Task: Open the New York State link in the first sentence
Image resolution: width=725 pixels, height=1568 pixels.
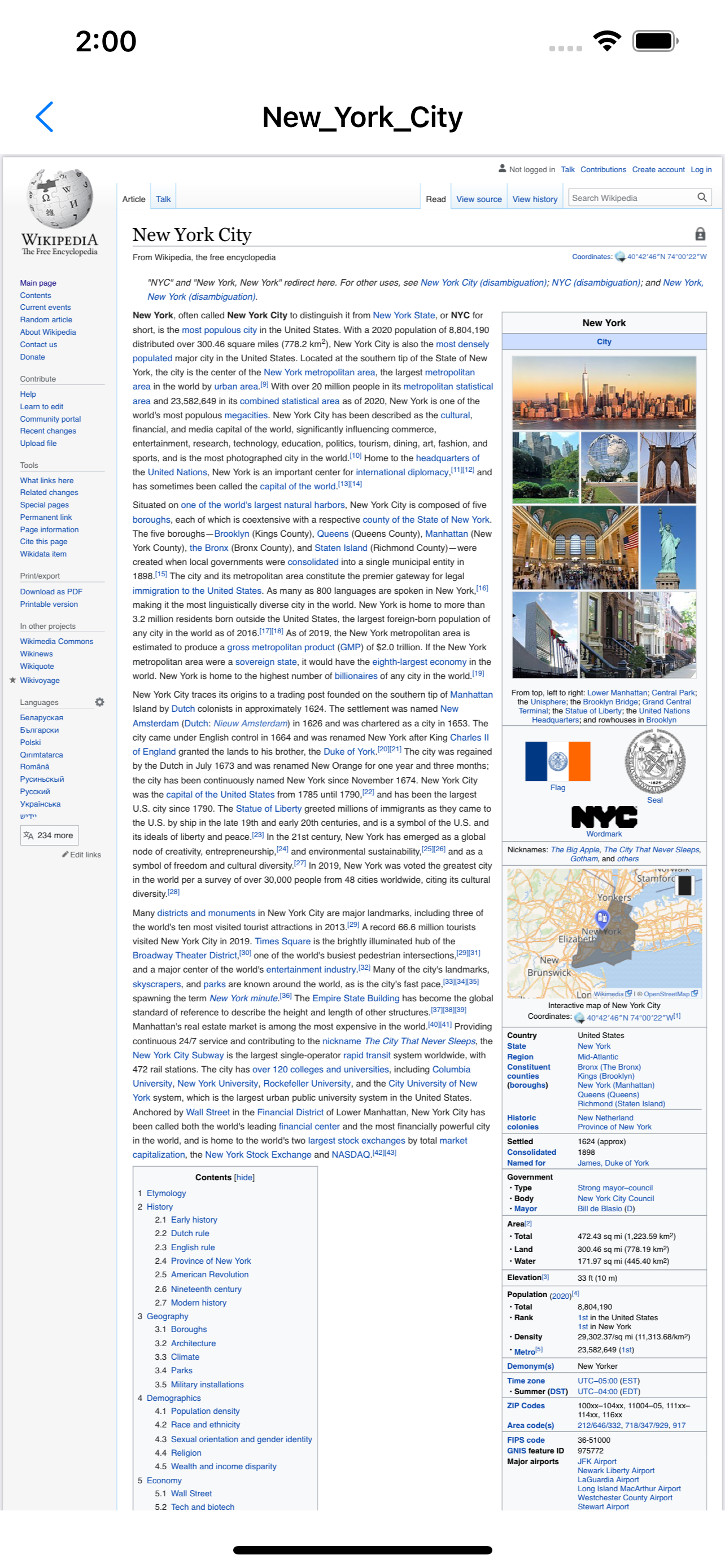Action: (x=404, y=315)
